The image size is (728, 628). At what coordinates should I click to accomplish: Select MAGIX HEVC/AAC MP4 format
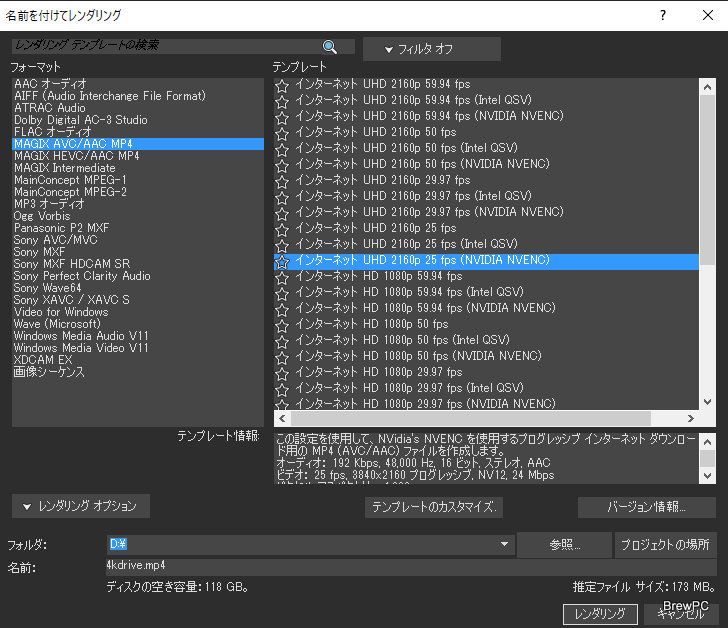(x=77, y=156)
